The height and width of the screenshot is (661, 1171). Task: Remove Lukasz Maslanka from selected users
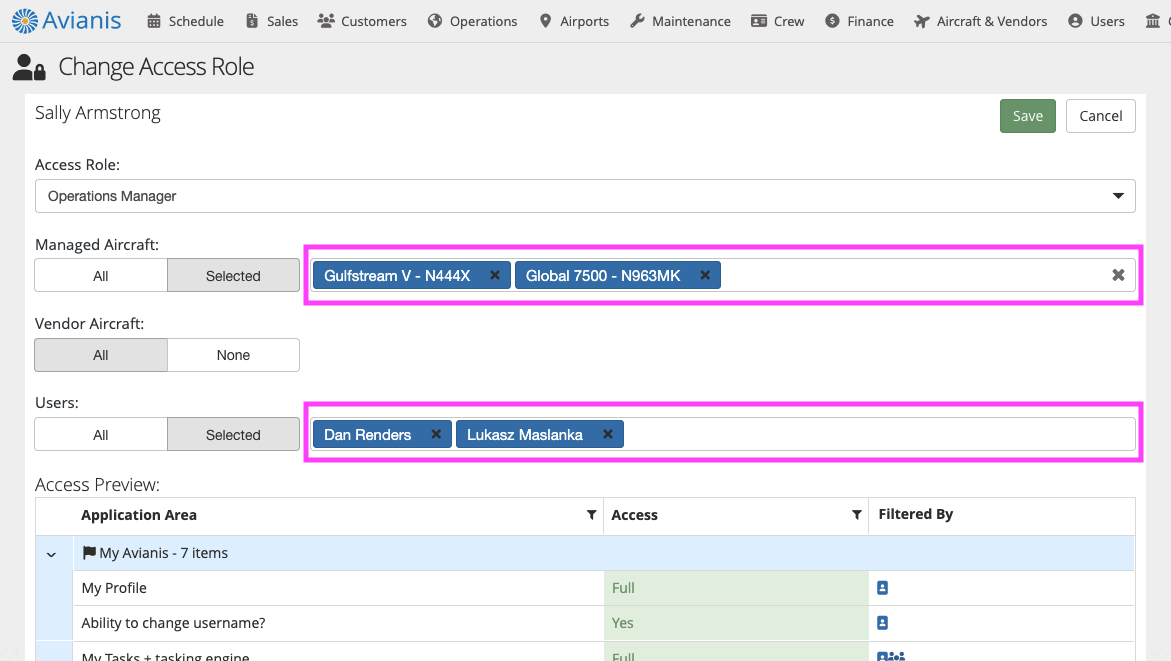tap(607, 434)
